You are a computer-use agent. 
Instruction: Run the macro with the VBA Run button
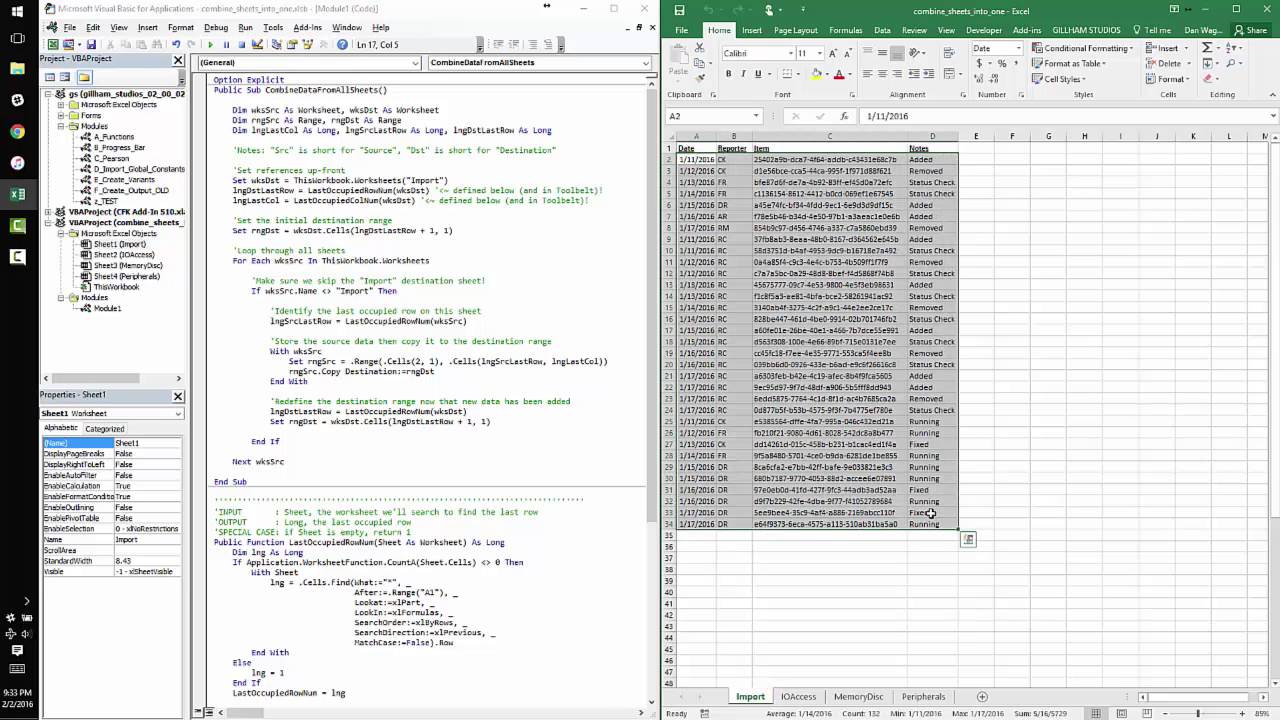211,45
